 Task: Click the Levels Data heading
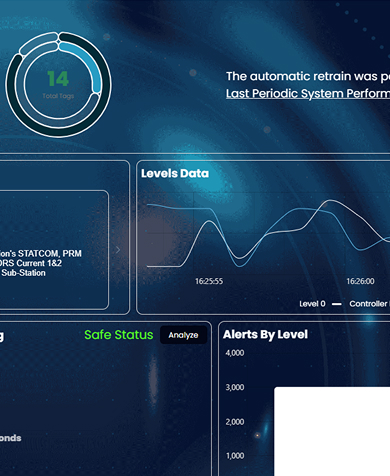click(175, 173)
